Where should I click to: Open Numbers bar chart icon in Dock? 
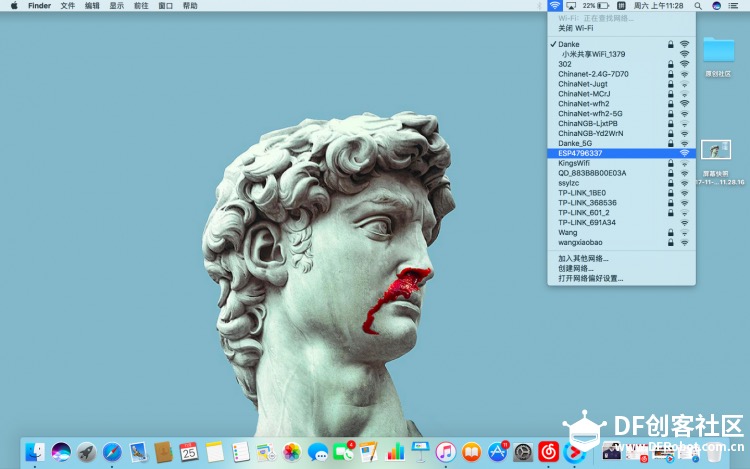(x=395, y=452)
